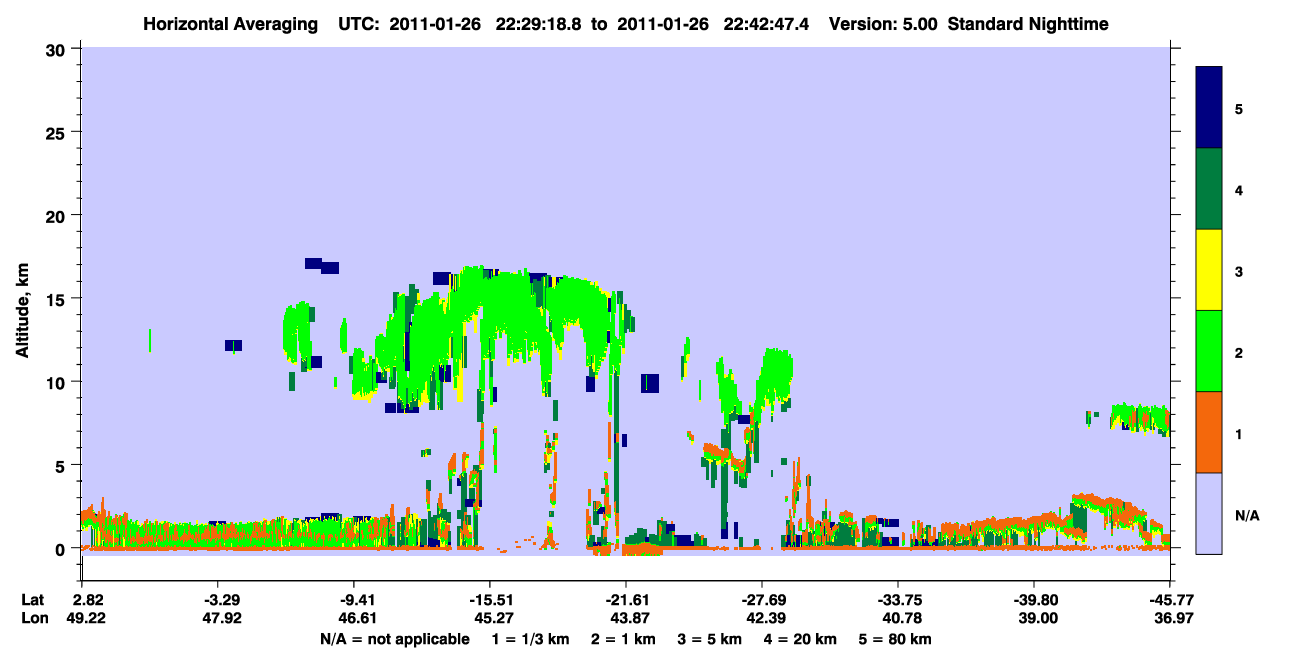1300x667 pixels.
Task: Click the latitude value -9.41
Action: tap(354, 600)
